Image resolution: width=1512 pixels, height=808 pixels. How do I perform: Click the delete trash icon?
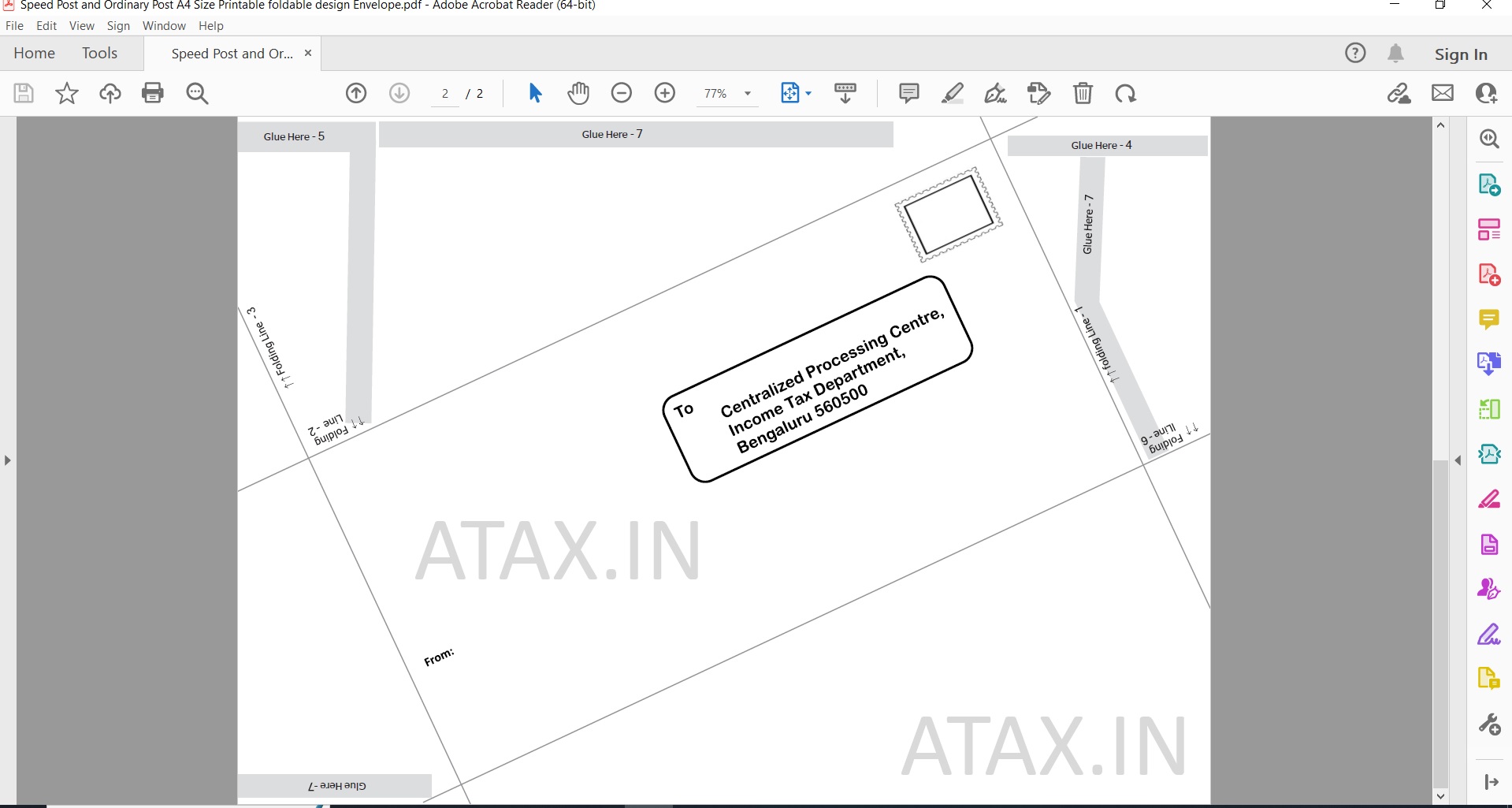tap(1083, 93)
